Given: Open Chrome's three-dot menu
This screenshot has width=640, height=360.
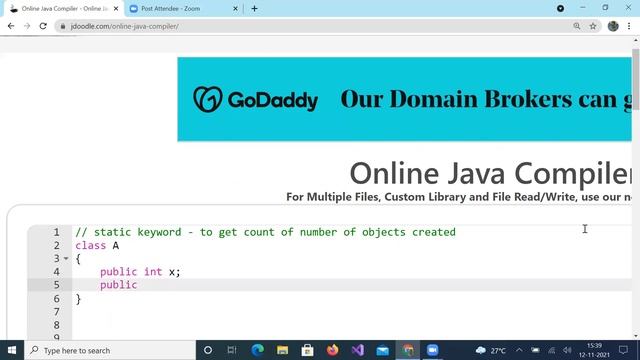Looking at the screenshot, I should (629, 26).
